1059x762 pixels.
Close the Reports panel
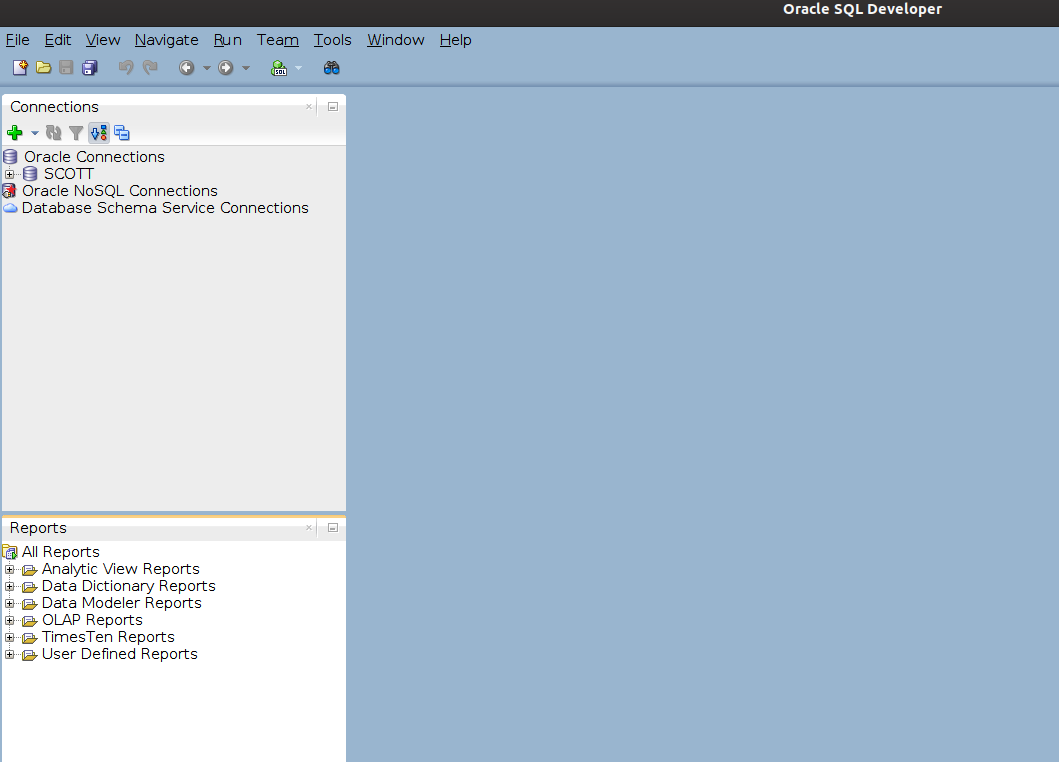click(309, 528)
